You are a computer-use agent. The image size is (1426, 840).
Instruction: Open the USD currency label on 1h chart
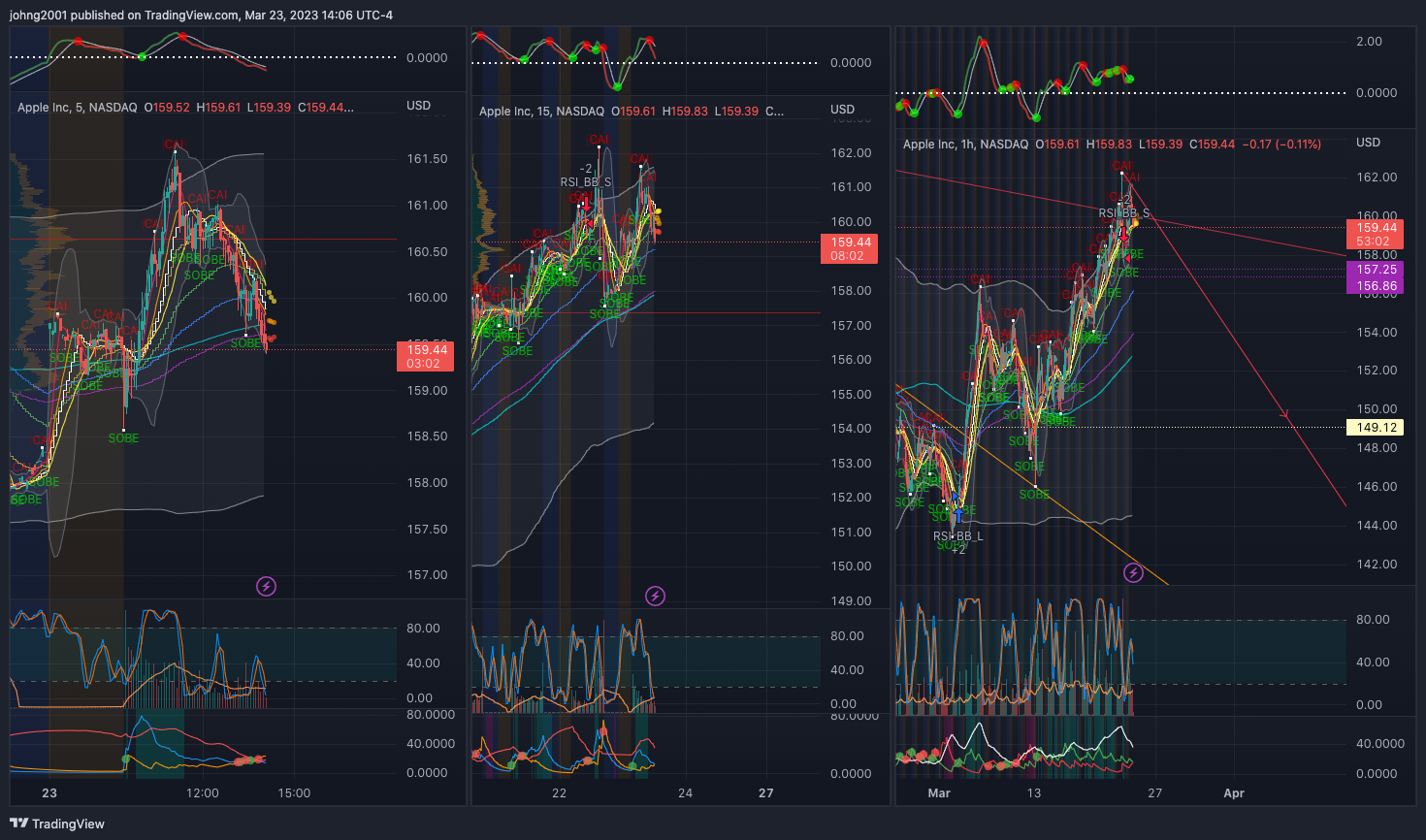[1368, 143]
